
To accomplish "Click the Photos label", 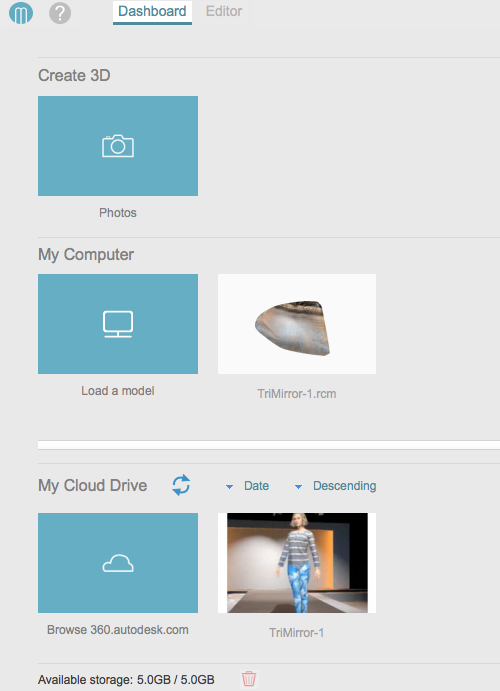I will pos(118,213).
